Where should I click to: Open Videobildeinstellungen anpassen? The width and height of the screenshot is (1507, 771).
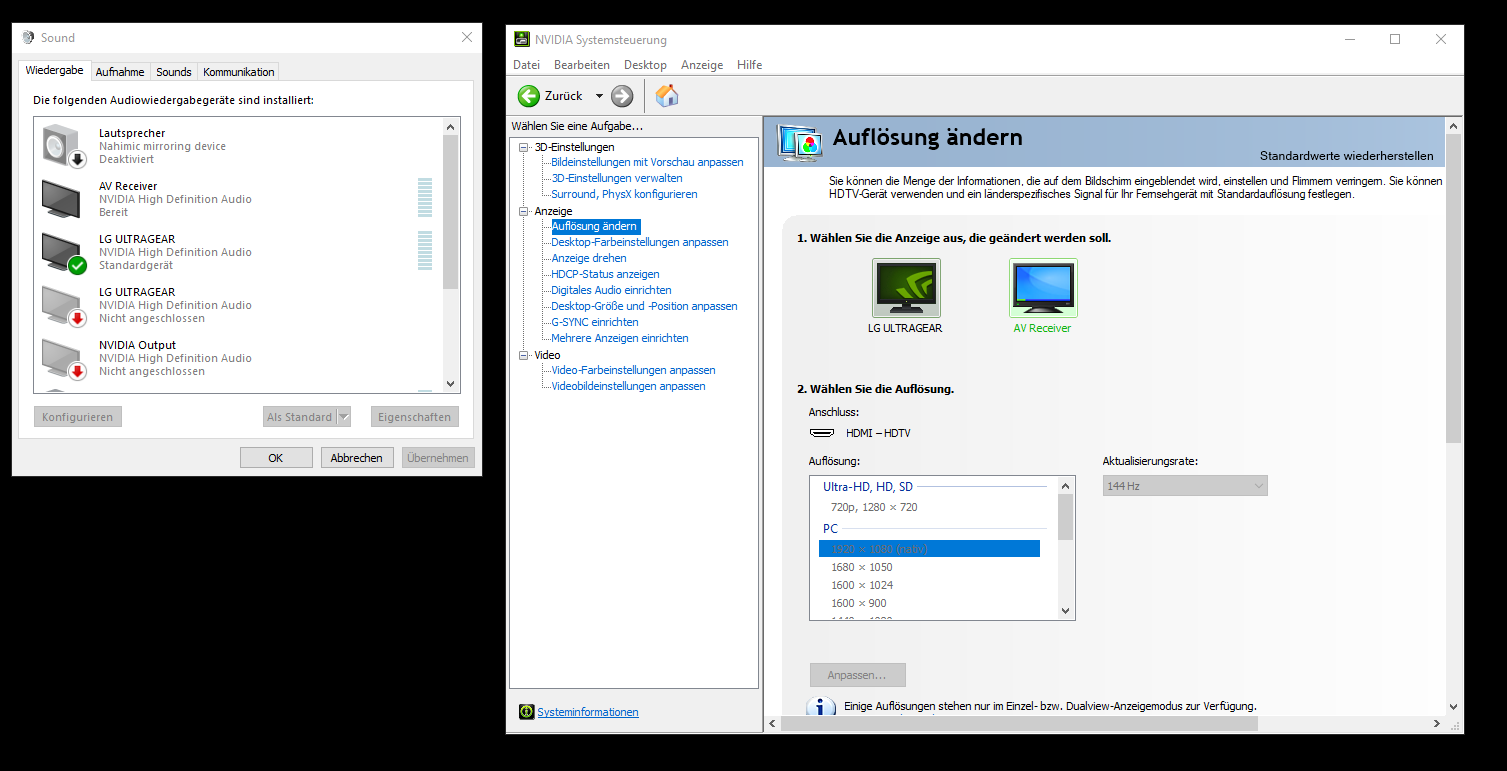coord(628,386)
